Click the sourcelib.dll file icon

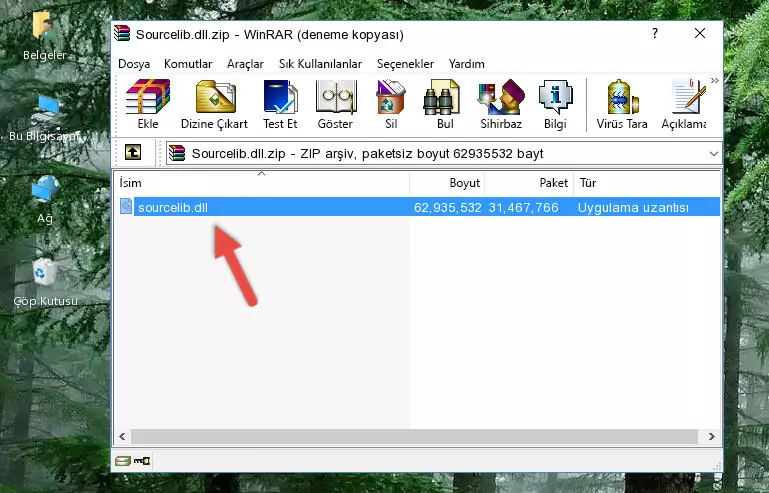(126, 207)
